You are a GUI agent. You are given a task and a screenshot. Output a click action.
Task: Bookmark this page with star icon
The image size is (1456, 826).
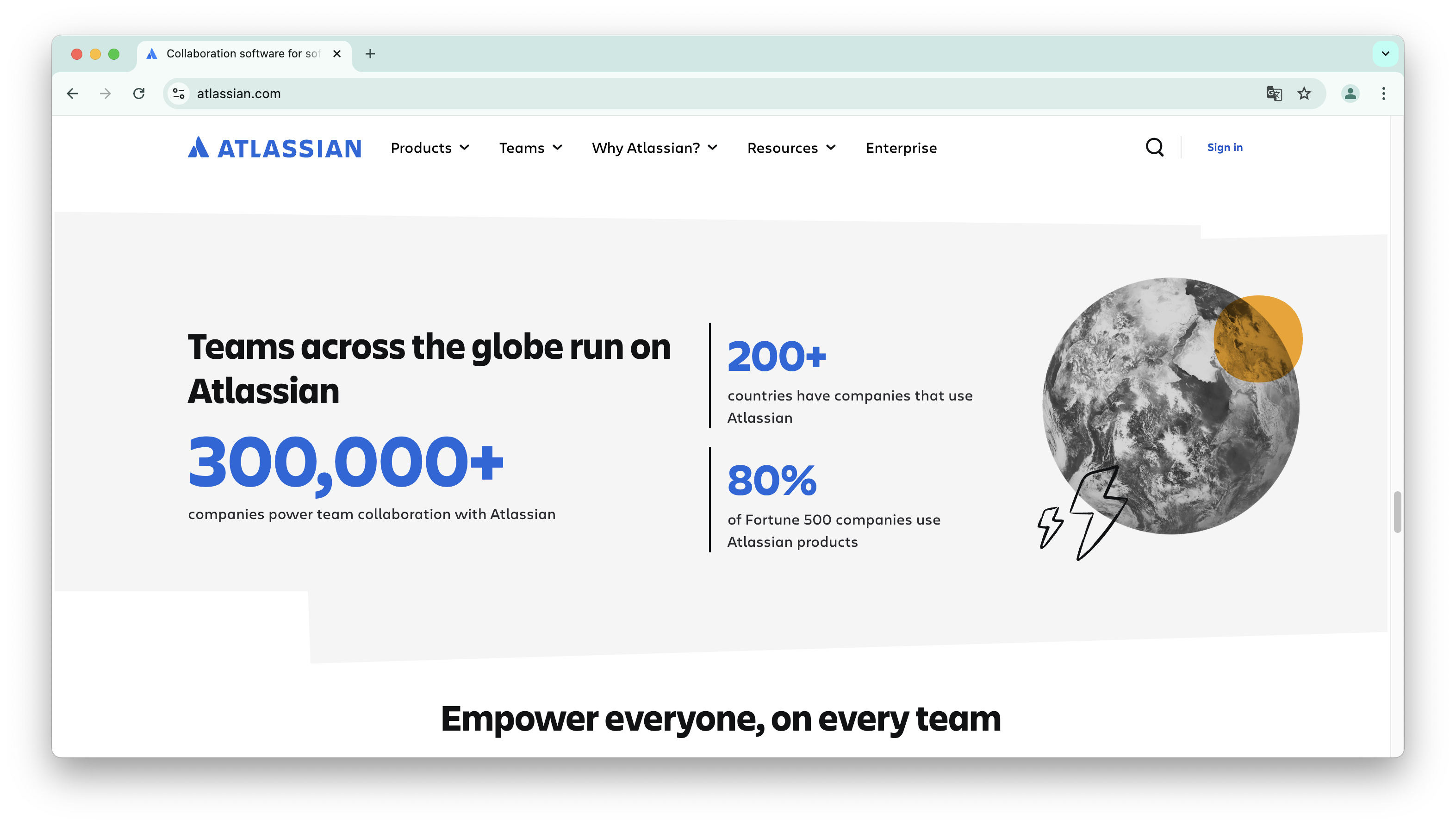coord(1304,94)
